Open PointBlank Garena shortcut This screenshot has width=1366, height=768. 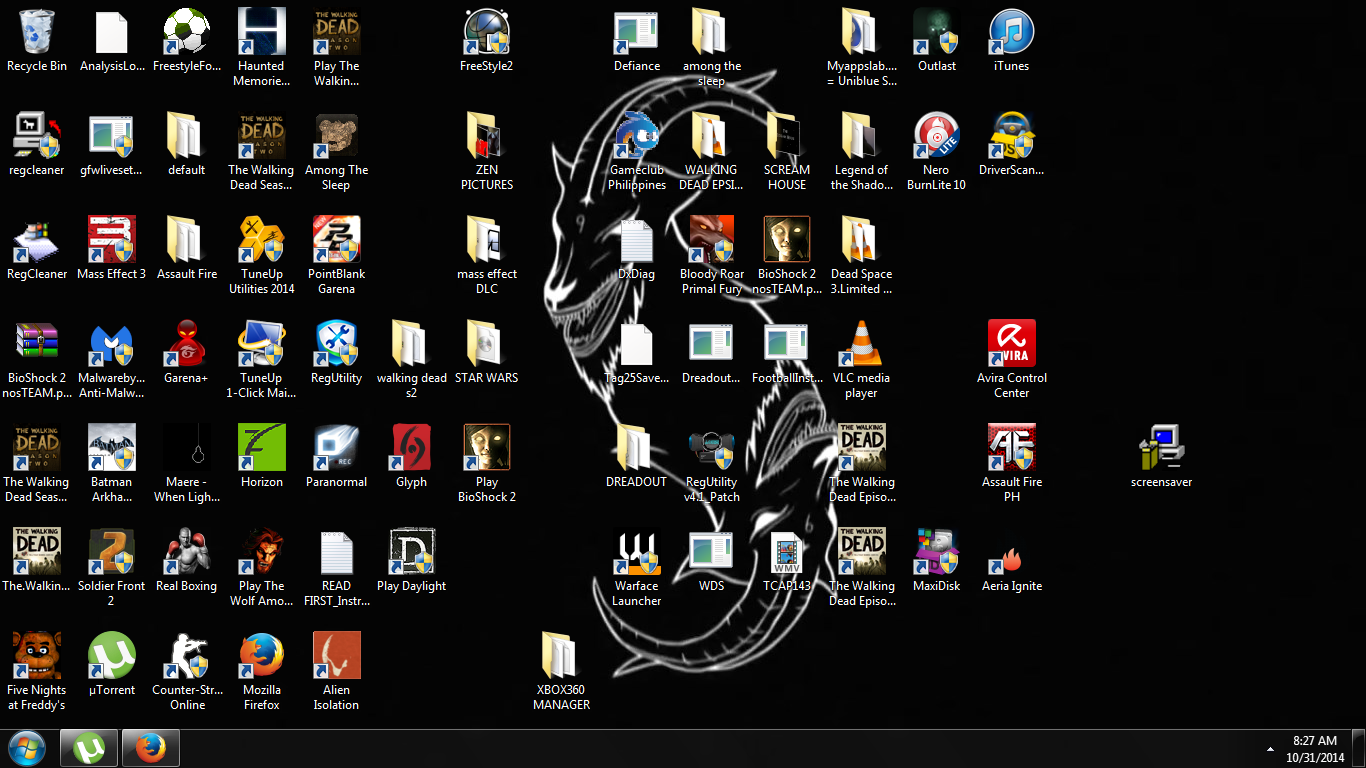tap(337, 240)
